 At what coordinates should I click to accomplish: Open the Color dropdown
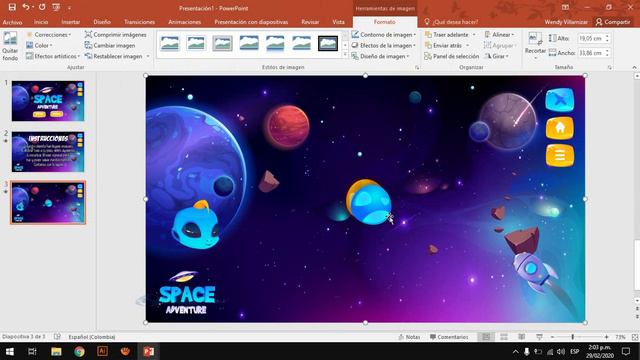(39, 45)
